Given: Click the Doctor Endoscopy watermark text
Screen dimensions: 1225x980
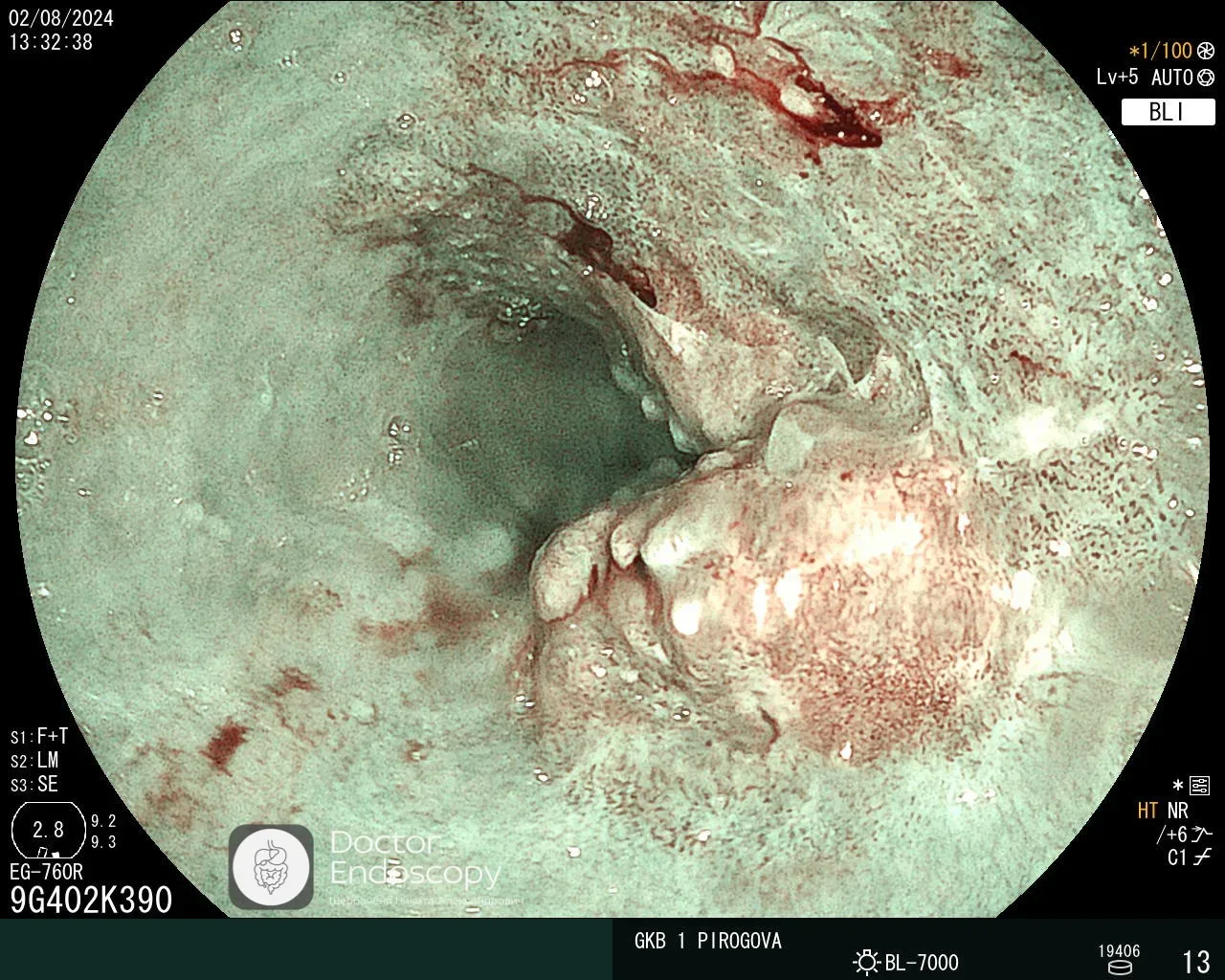Looking at the screenshot, I should coord(414,858).
